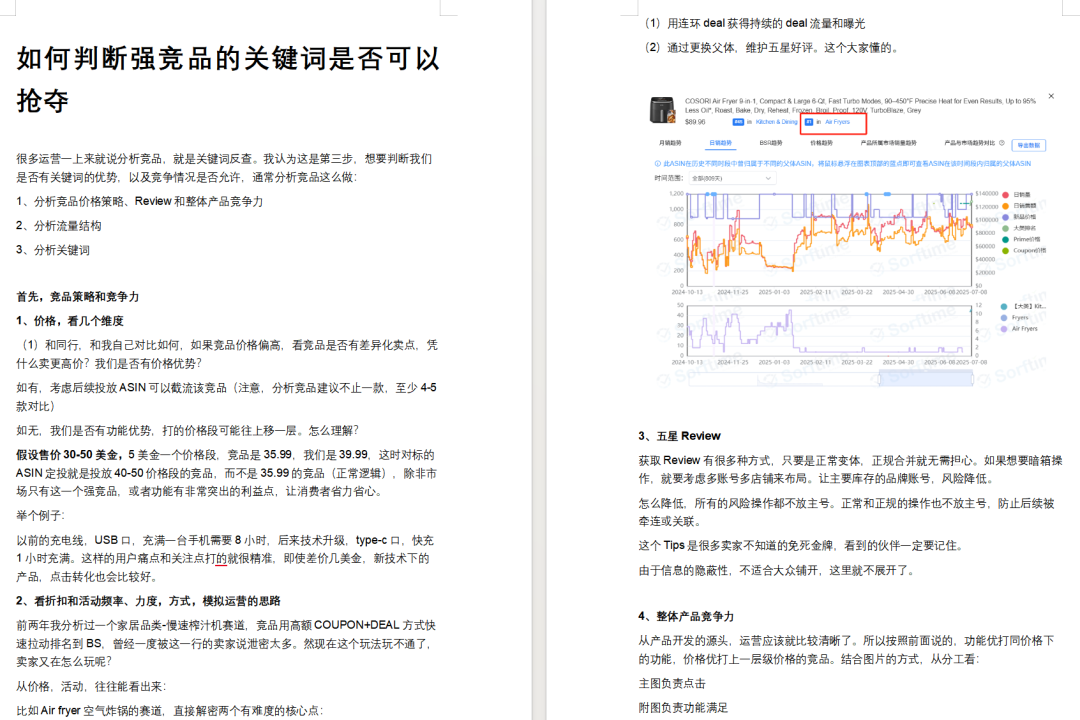Viewport: 1080px width, 720px height.
Task: Toggle the orange 日销售额 legend series
Action: (1019, 206)
